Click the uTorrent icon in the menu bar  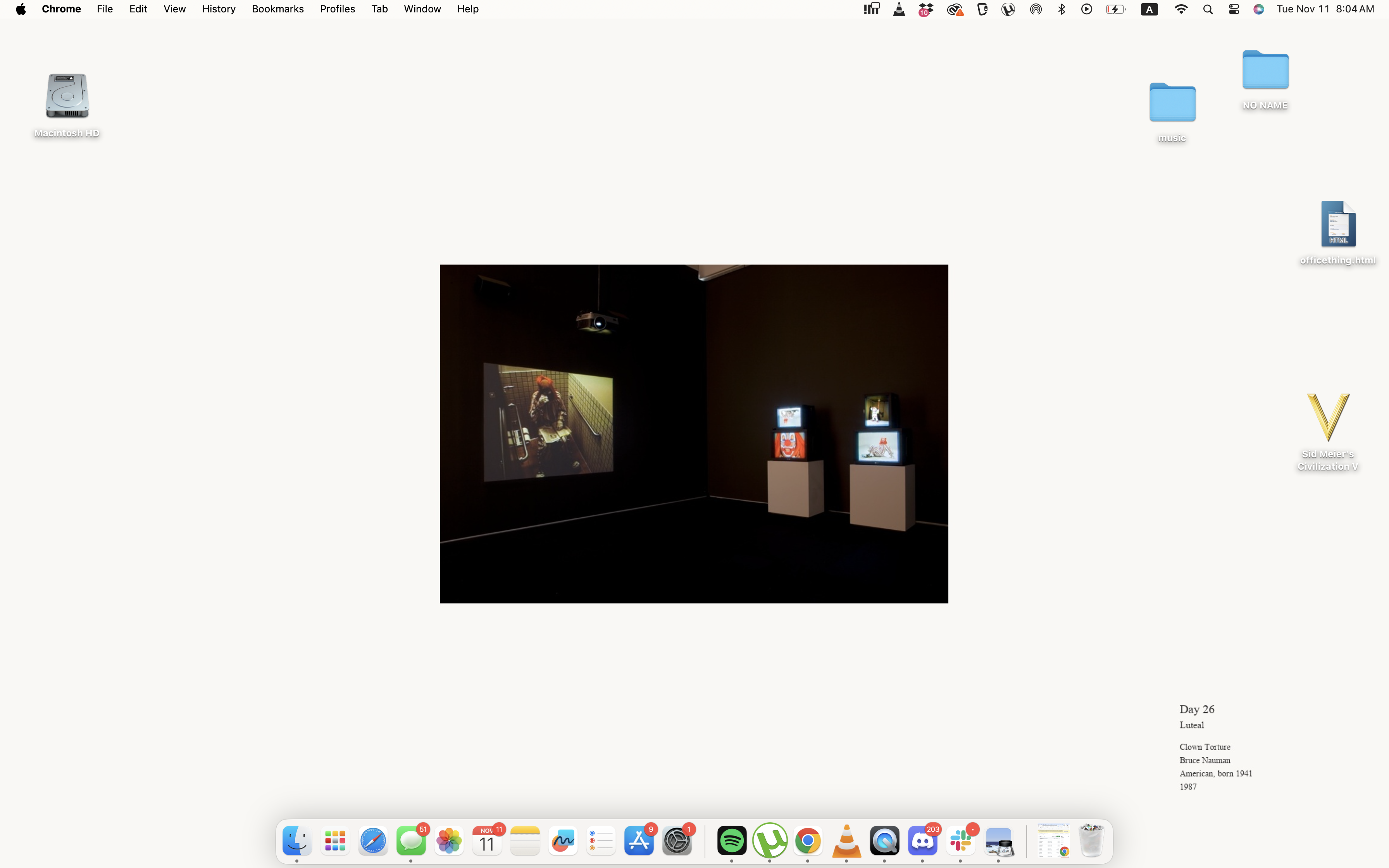pyautogui.click(x=1008, y=9)
